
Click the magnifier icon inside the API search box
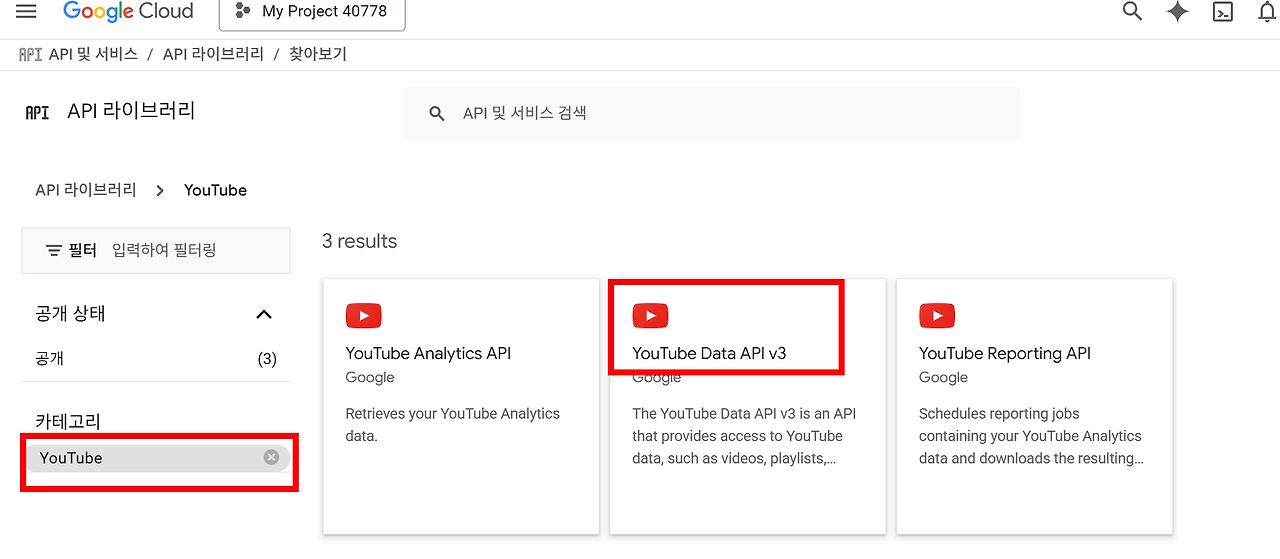tap(437, 114)
